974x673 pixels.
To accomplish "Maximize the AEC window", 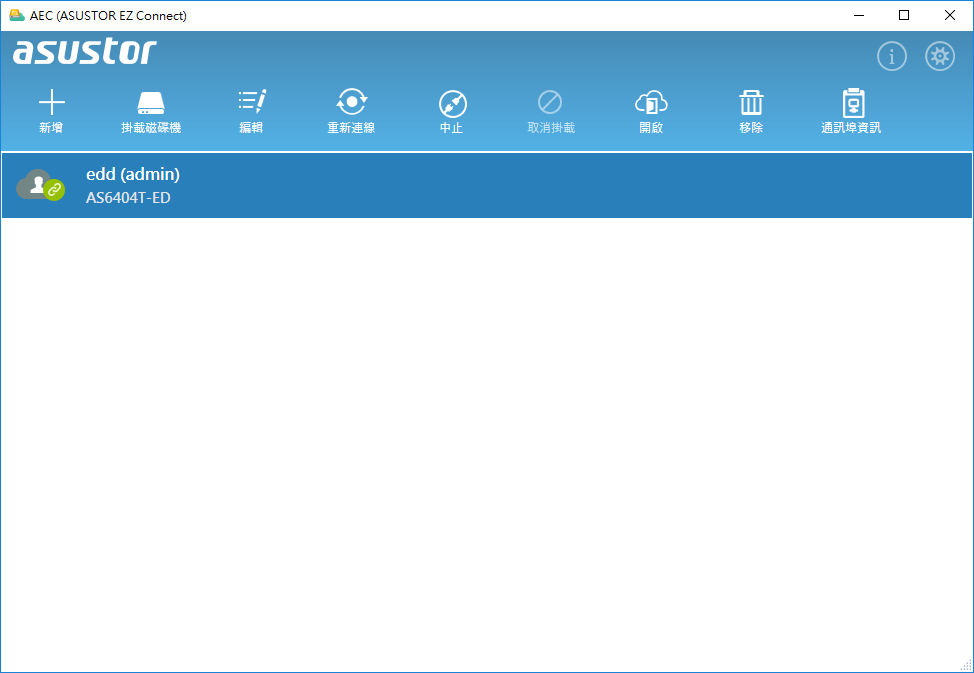I will coord(904,16).
